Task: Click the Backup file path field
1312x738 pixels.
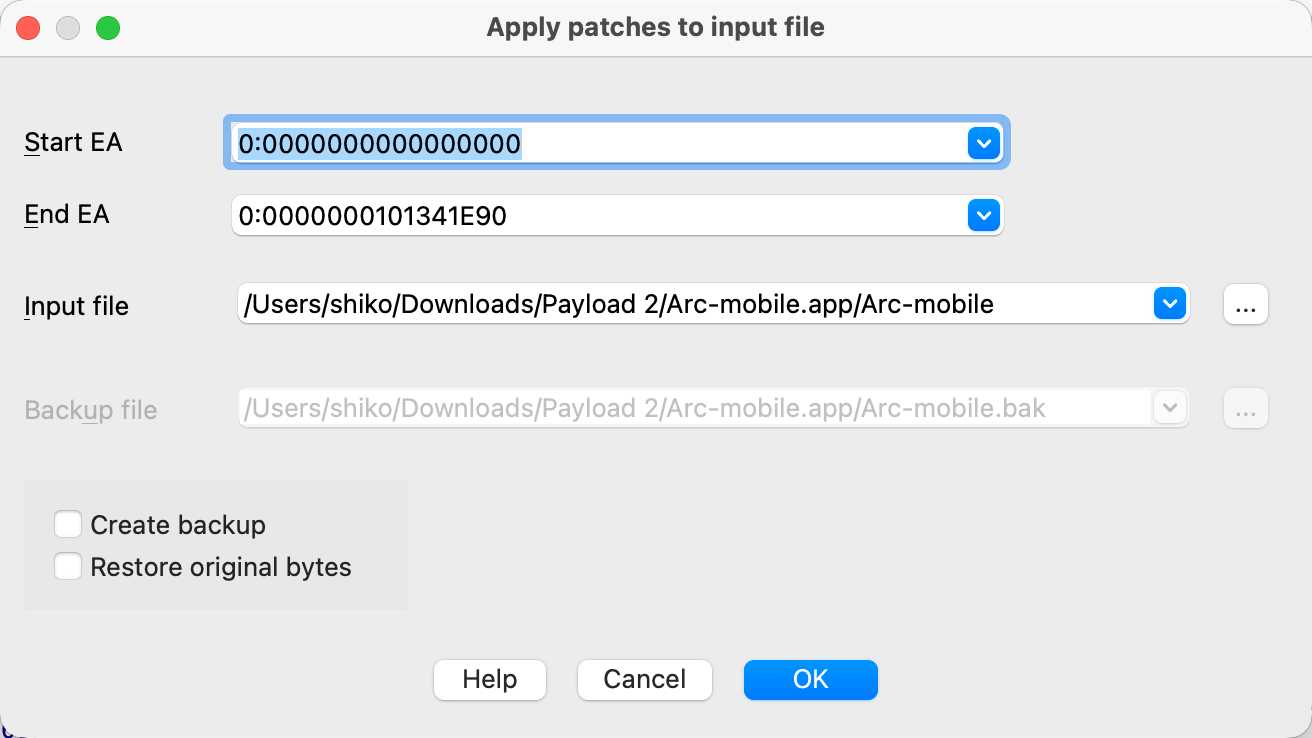Action: click(690, 408)
